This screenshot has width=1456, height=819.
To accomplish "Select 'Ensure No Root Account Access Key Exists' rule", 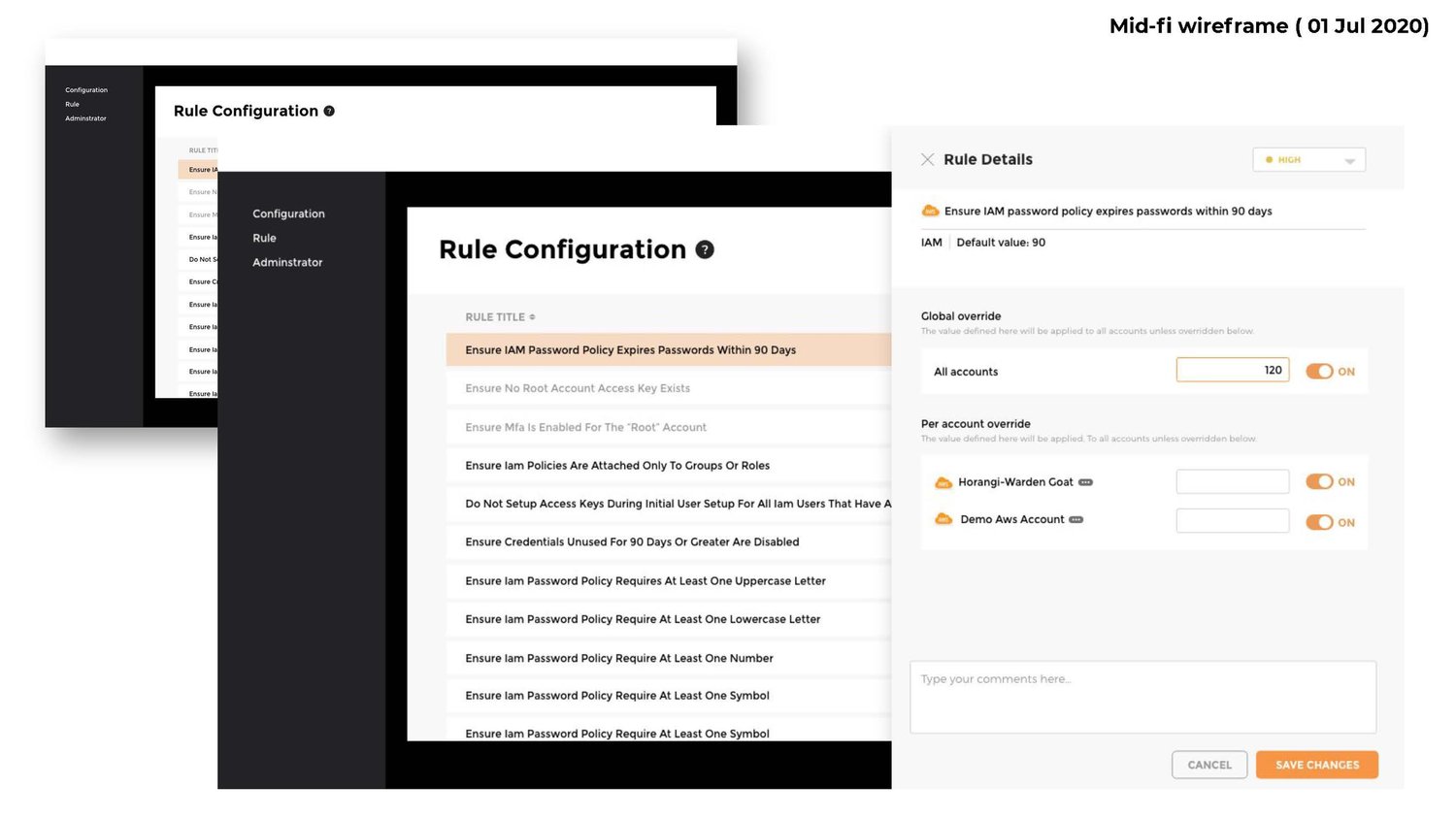I will (x=578, y=388).
